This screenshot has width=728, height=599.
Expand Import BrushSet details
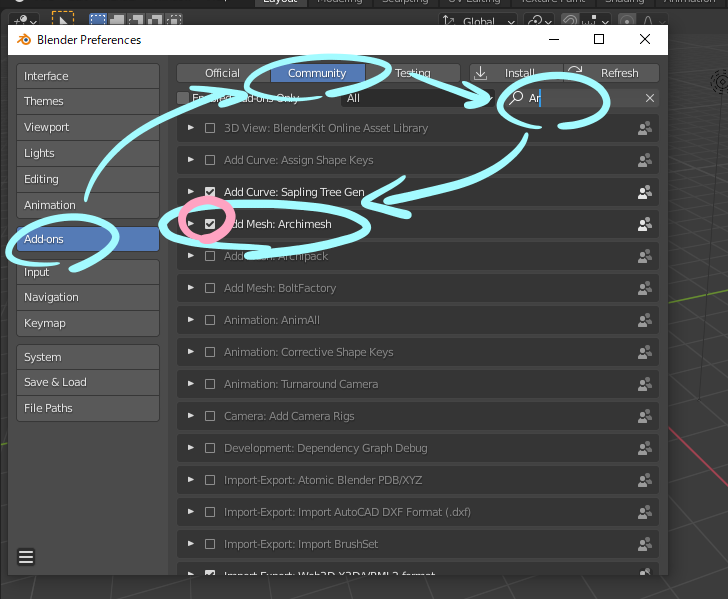(190, 544)
